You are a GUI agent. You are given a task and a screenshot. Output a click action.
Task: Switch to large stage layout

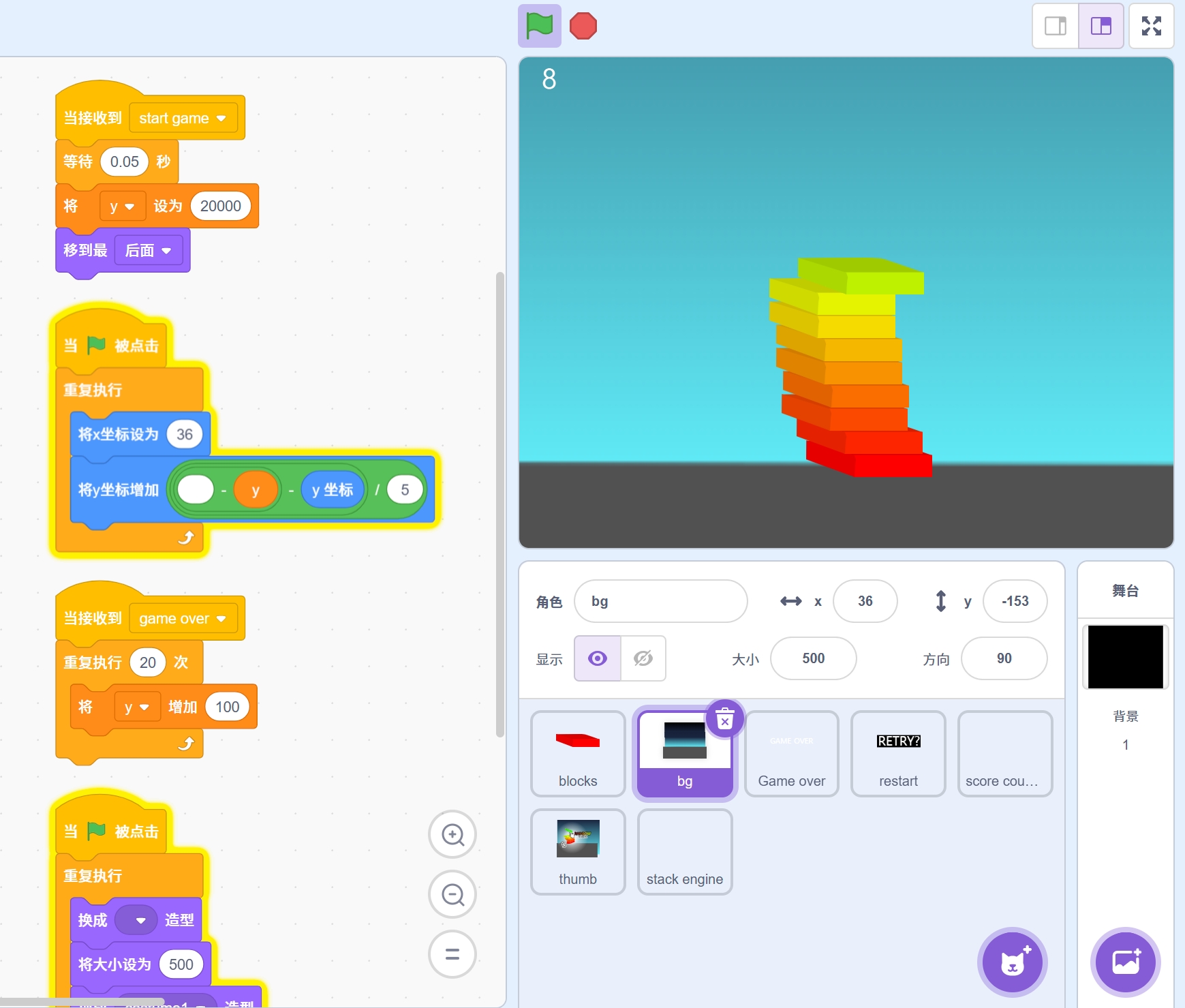1101,27
